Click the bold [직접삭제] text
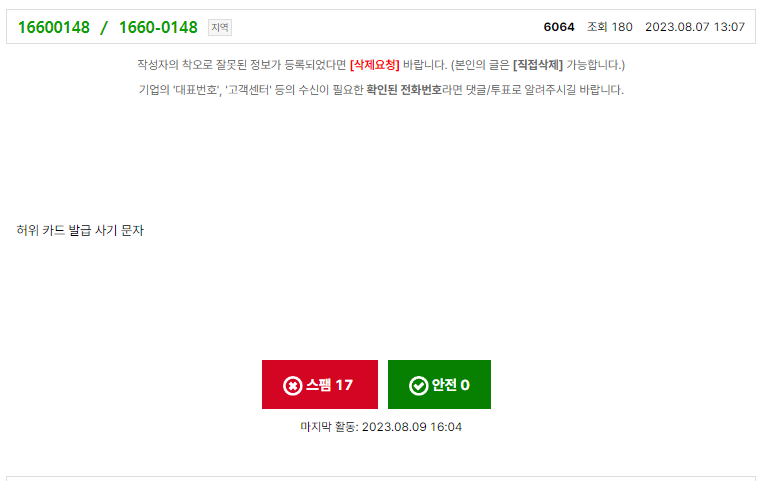This screenshot has width=771, height=481. click(537, 65)
